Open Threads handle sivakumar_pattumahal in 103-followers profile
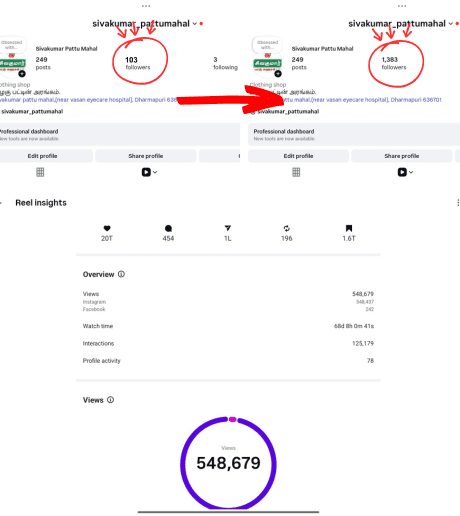460x516 pixels. point(32,111)
